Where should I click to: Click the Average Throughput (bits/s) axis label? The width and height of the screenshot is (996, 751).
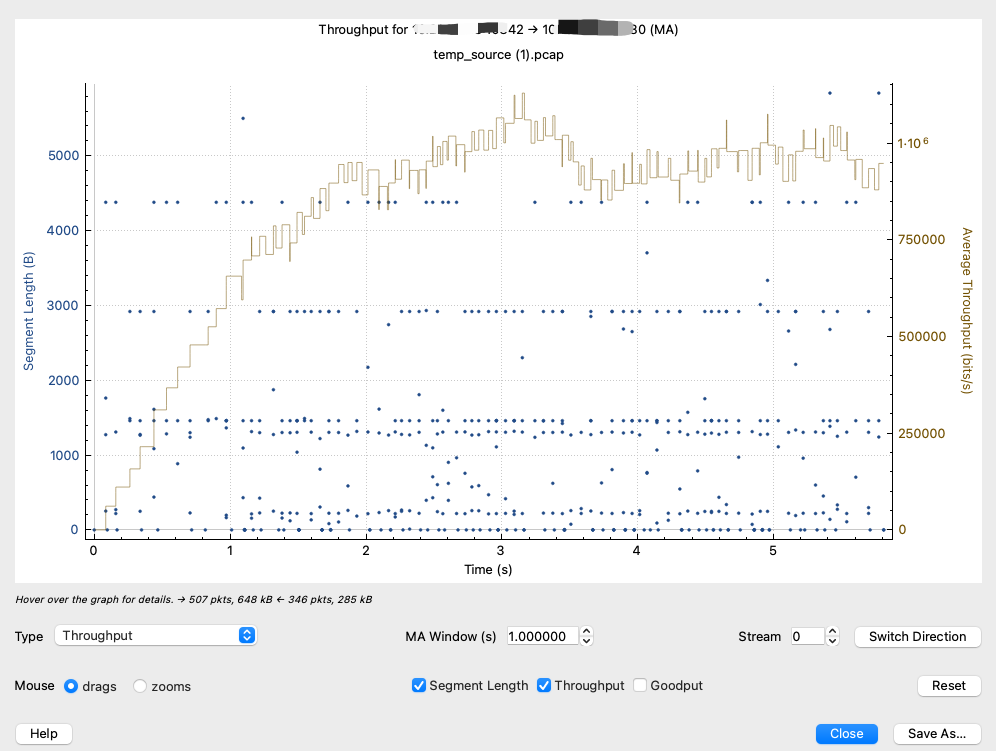(x=967, y=310)
